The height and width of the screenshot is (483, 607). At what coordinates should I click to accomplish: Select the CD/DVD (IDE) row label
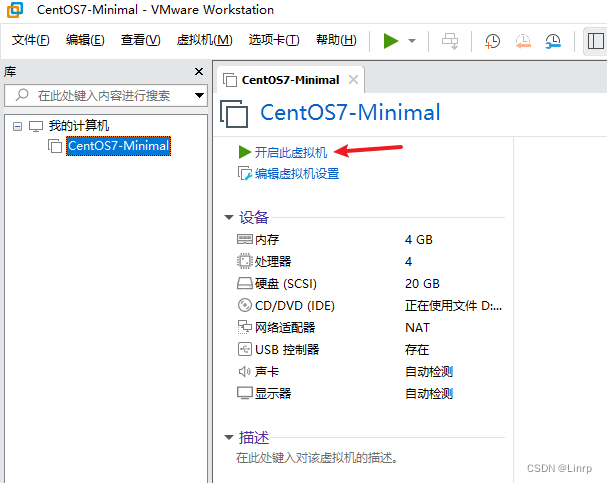(x=295, y=306)
